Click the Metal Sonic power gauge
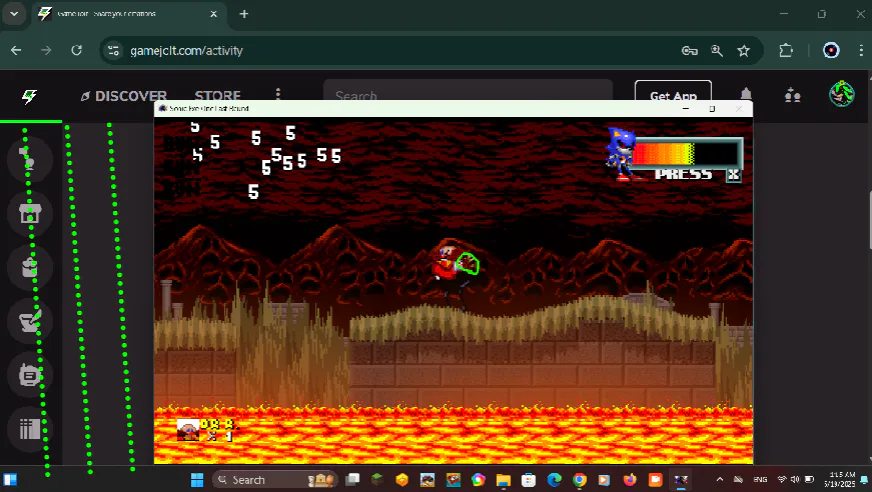The image size is (872, 492). [686, 152]
